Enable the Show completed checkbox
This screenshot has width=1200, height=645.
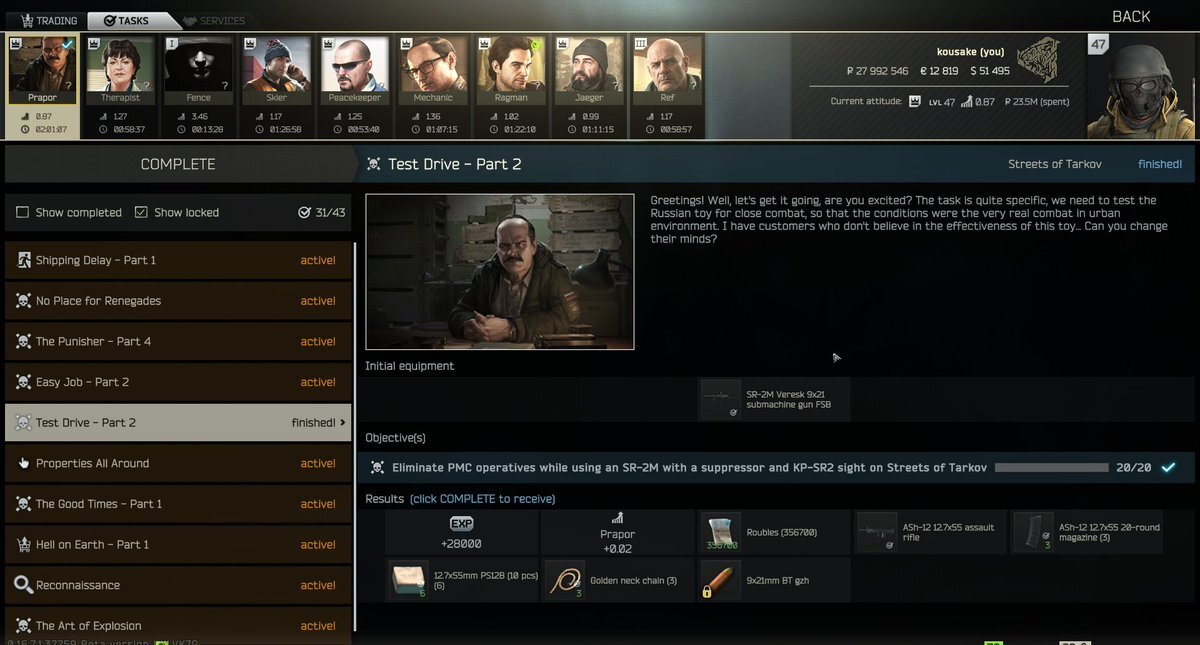pyautogui.click(x=22, y=212)
